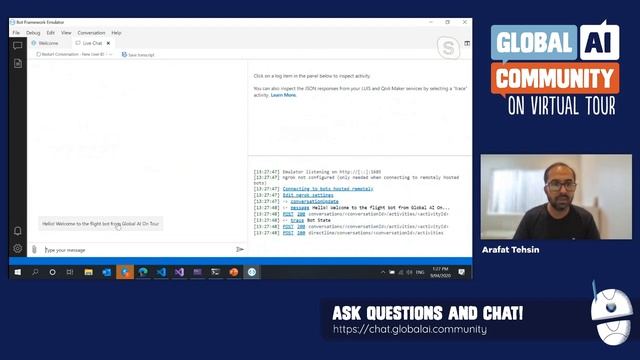Open the Conversation menu
640x360 pixels.
(x=91, y=33)
